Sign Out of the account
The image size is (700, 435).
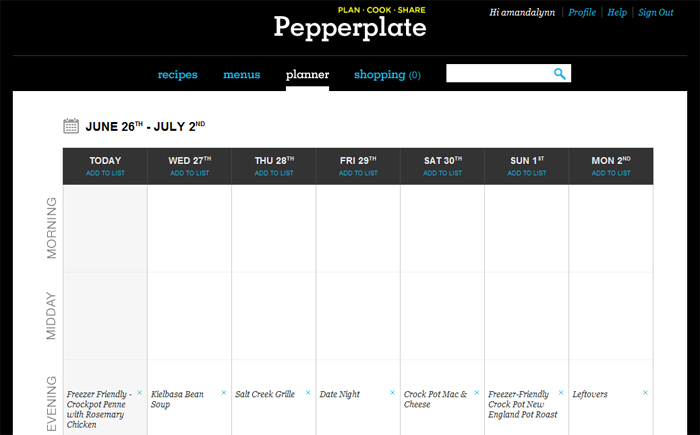point(656,13)
